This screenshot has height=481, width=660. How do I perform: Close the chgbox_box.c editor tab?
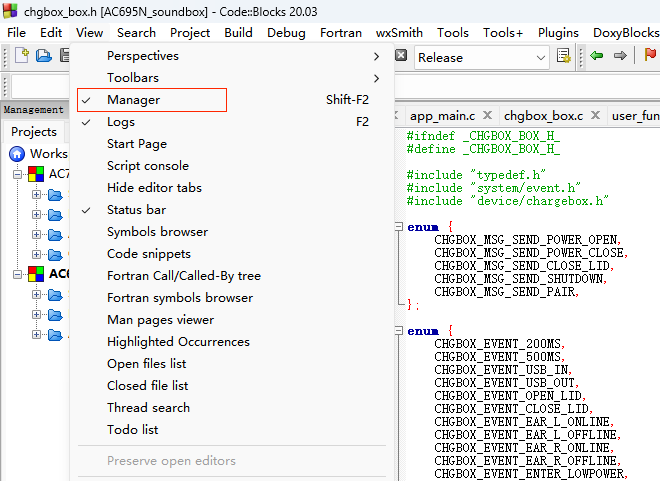(595, 115)
